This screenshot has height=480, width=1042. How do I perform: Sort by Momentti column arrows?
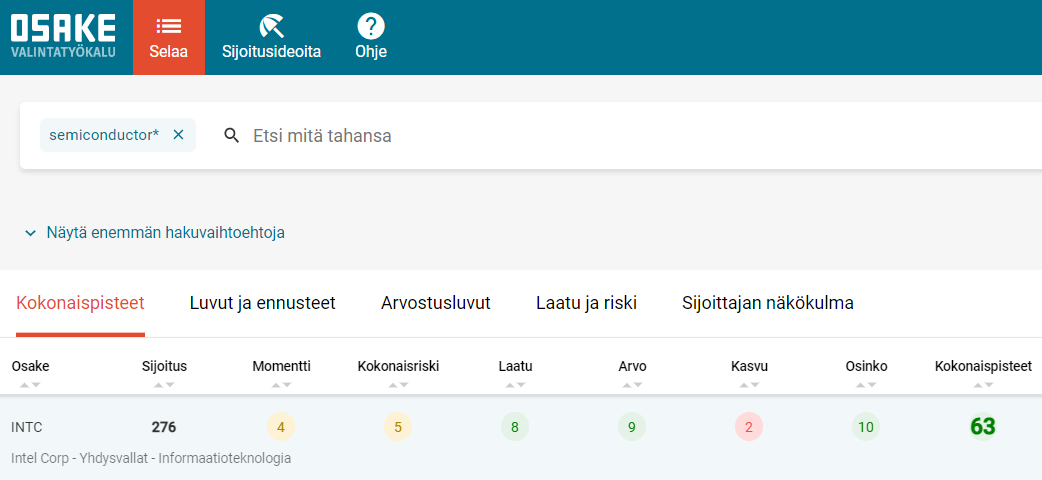pyautogui.click(x=281, y=384)
